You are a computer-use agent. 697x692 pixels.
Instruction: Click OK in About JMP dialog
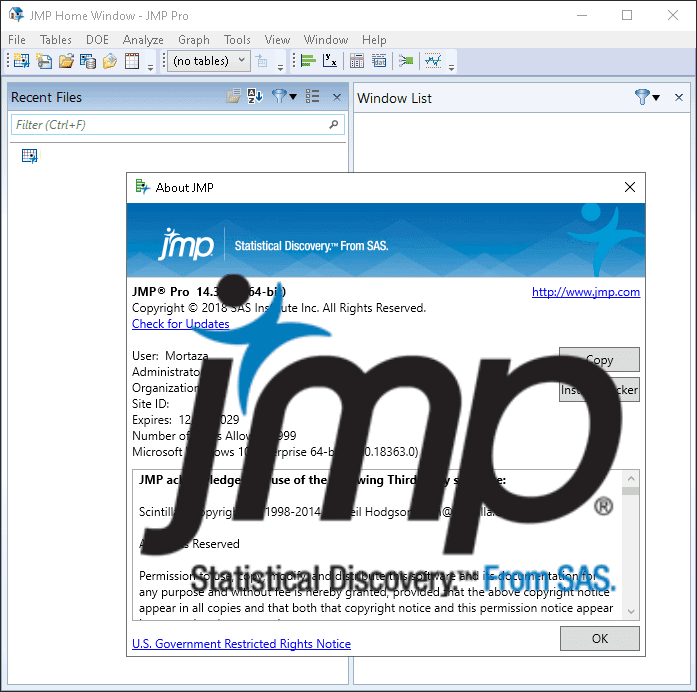tap(600, 638)
